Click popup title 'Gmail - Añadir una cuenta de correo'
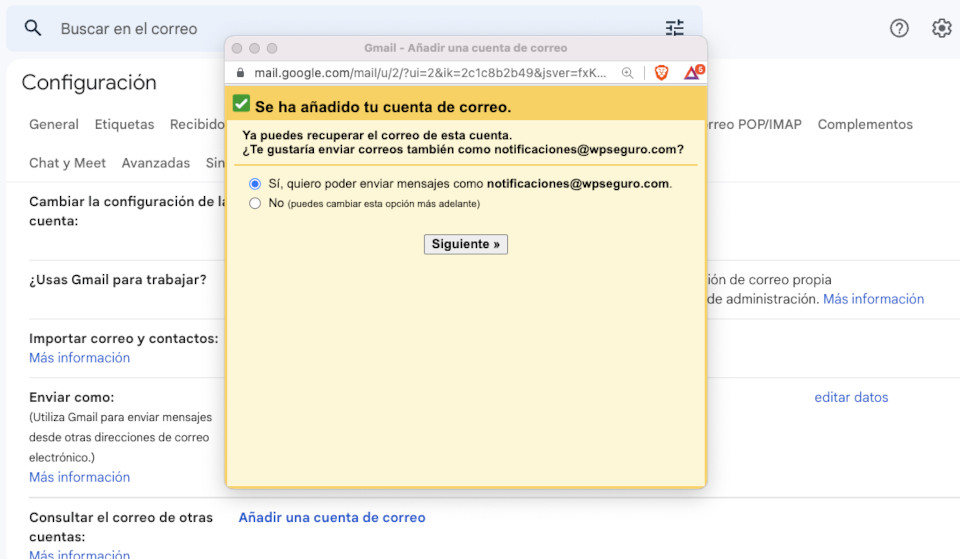The image size is (960, 559). pyautogui.click(x=465, y=48)
